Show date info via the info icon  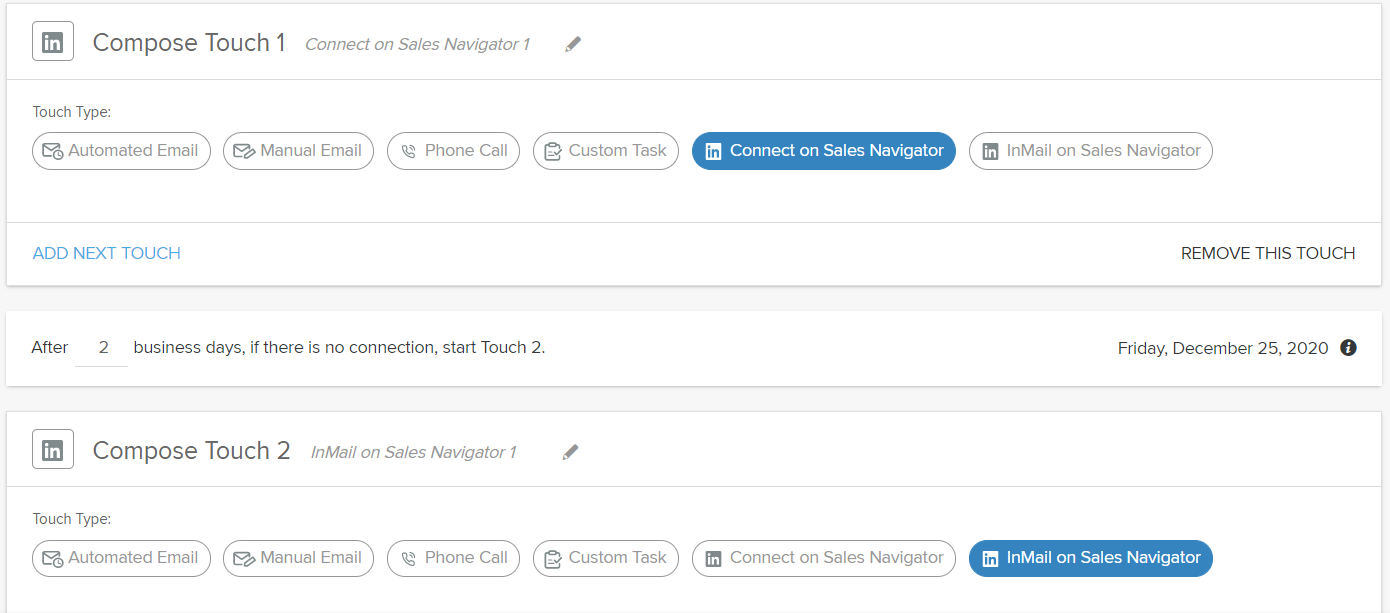tap(1348, 348)
